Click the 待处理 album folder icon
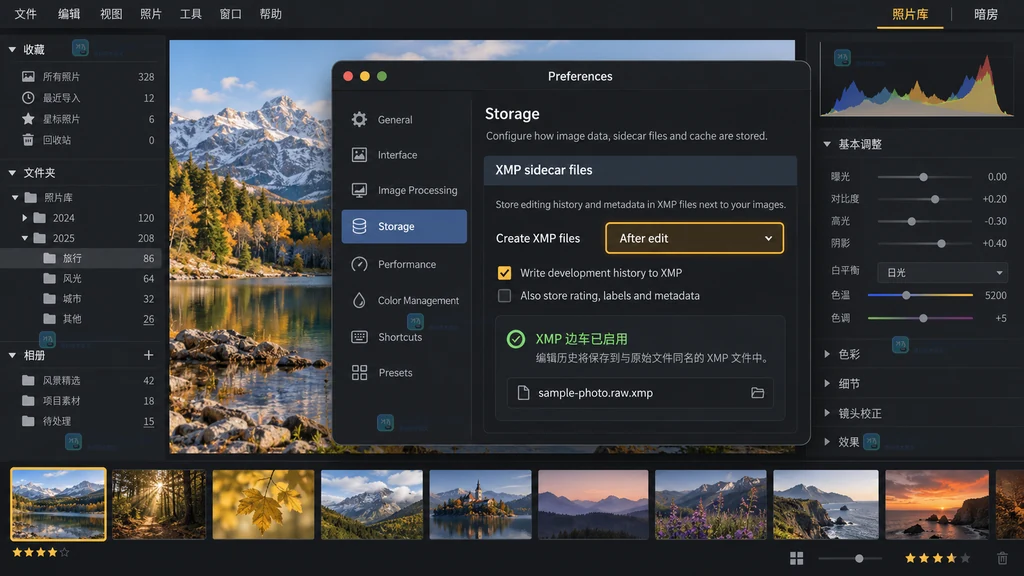 coord(28,421)
